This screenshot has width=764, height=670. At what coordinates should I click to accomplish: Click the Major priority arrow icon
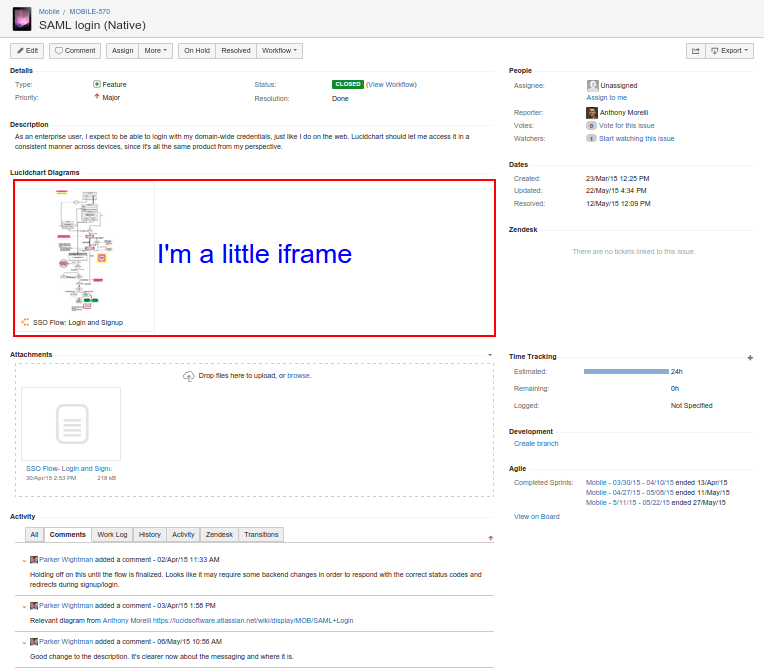tap(97, 96)
